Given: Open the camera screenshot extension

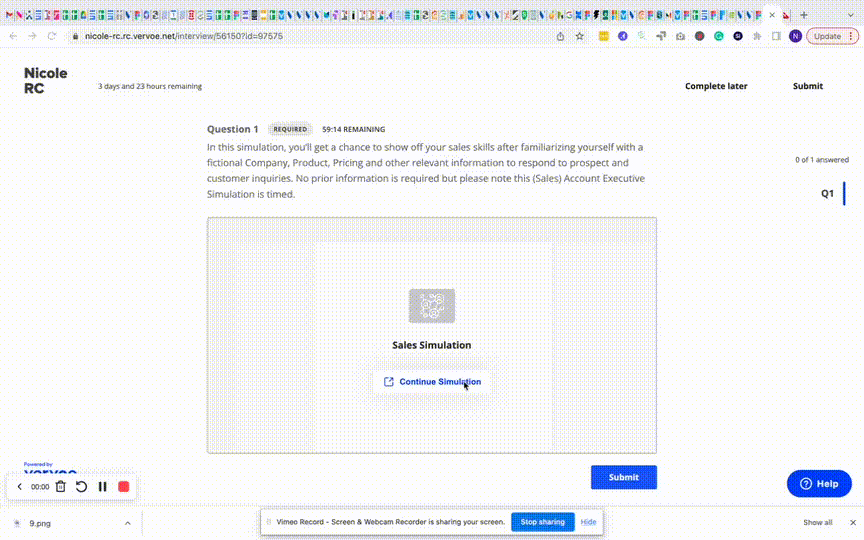Looking at the screenshot, I should pos(681,36).
